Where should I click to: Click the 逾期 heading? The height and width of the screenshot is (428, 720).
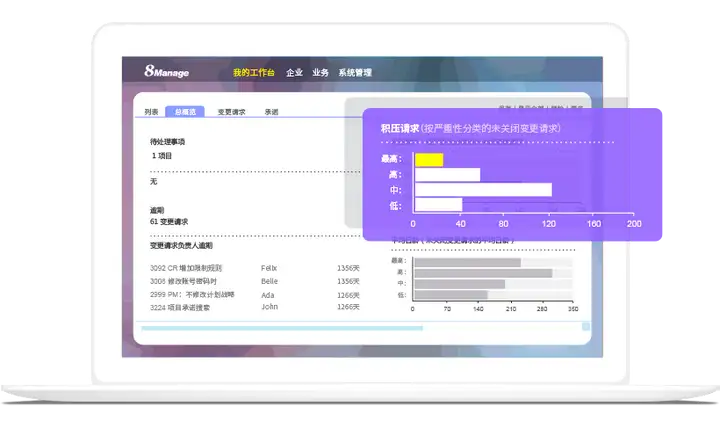157,210
